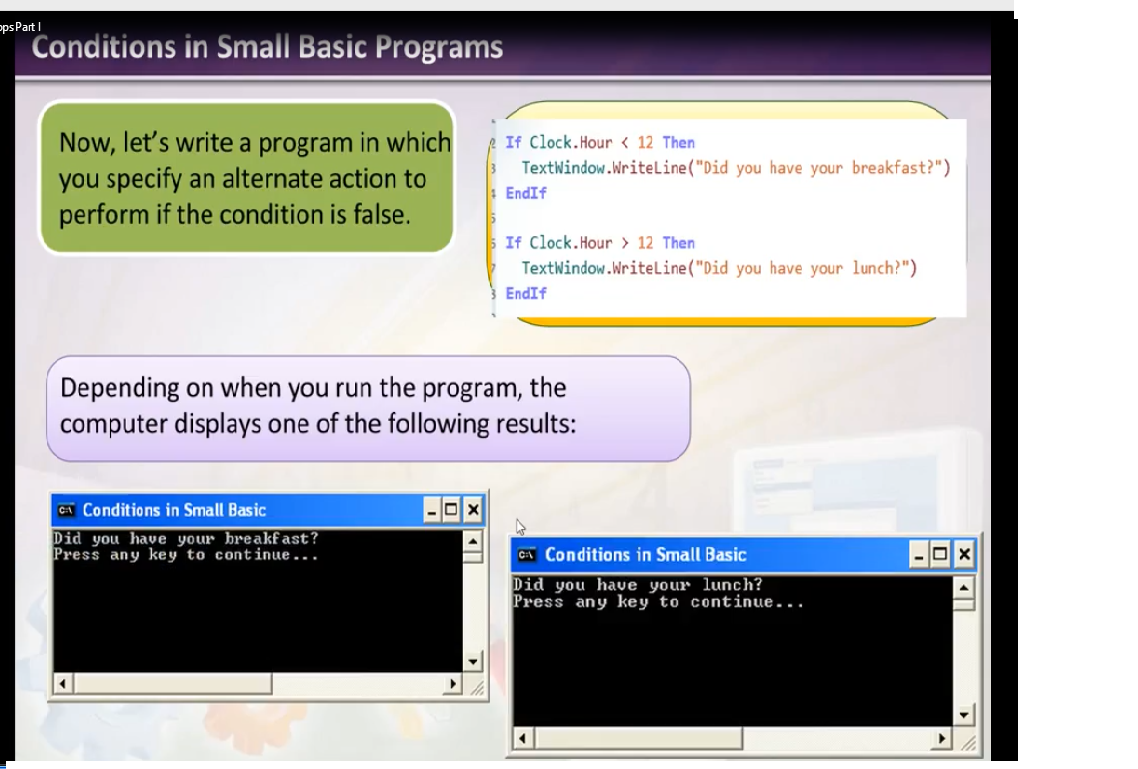Click the code line "If Clock.Hour < 12 Then"
The height and width of the screenshot is (769, 1138).
tap(600, 143)
